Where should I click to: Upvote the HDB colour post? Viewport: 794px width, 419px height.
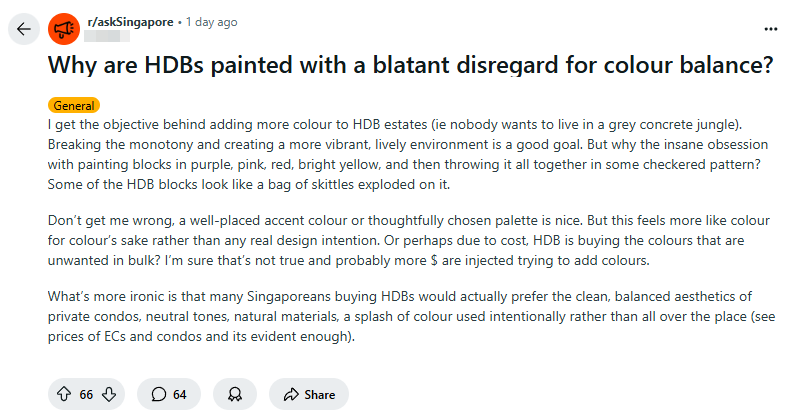pyautogui.click(x=65, y=394)
